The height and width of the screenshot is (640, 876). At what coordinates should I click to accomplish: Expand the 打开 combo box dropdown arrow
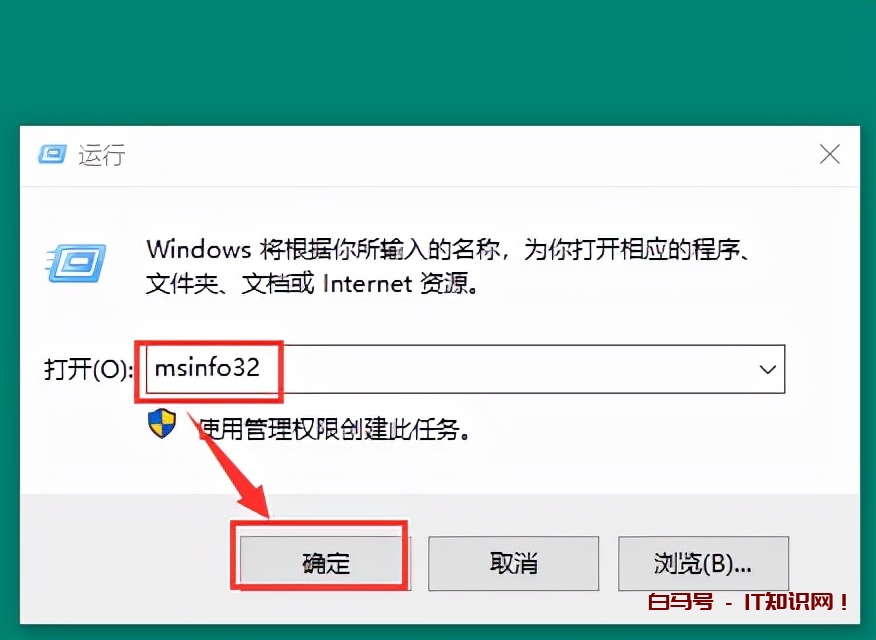pos(768,369)
